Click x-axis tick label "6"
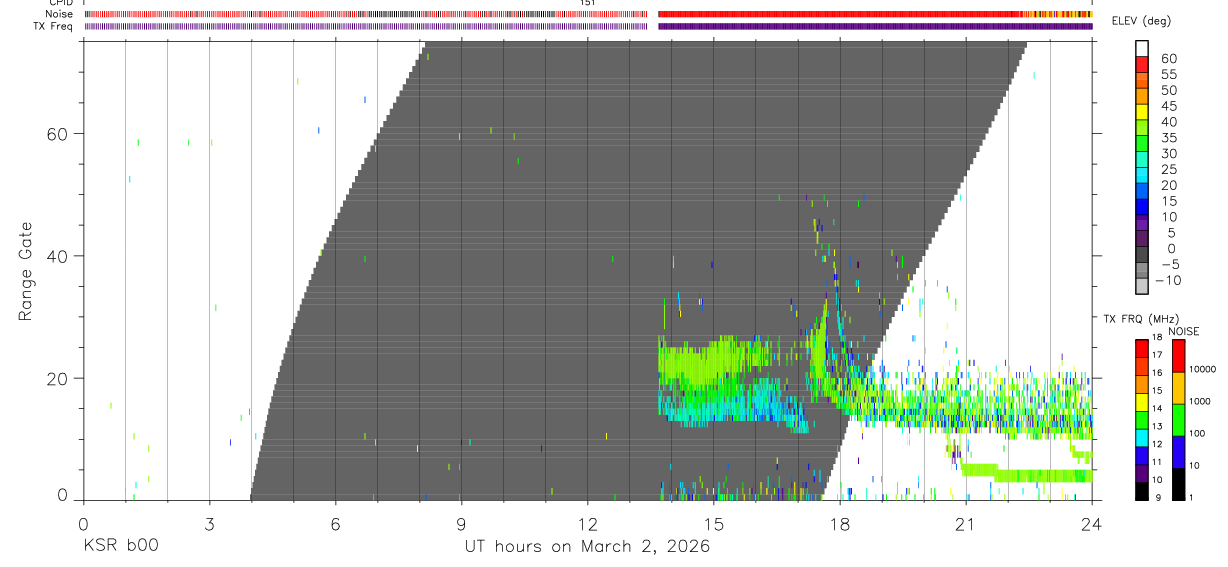The image size is (1228, 567). point(335,523)
